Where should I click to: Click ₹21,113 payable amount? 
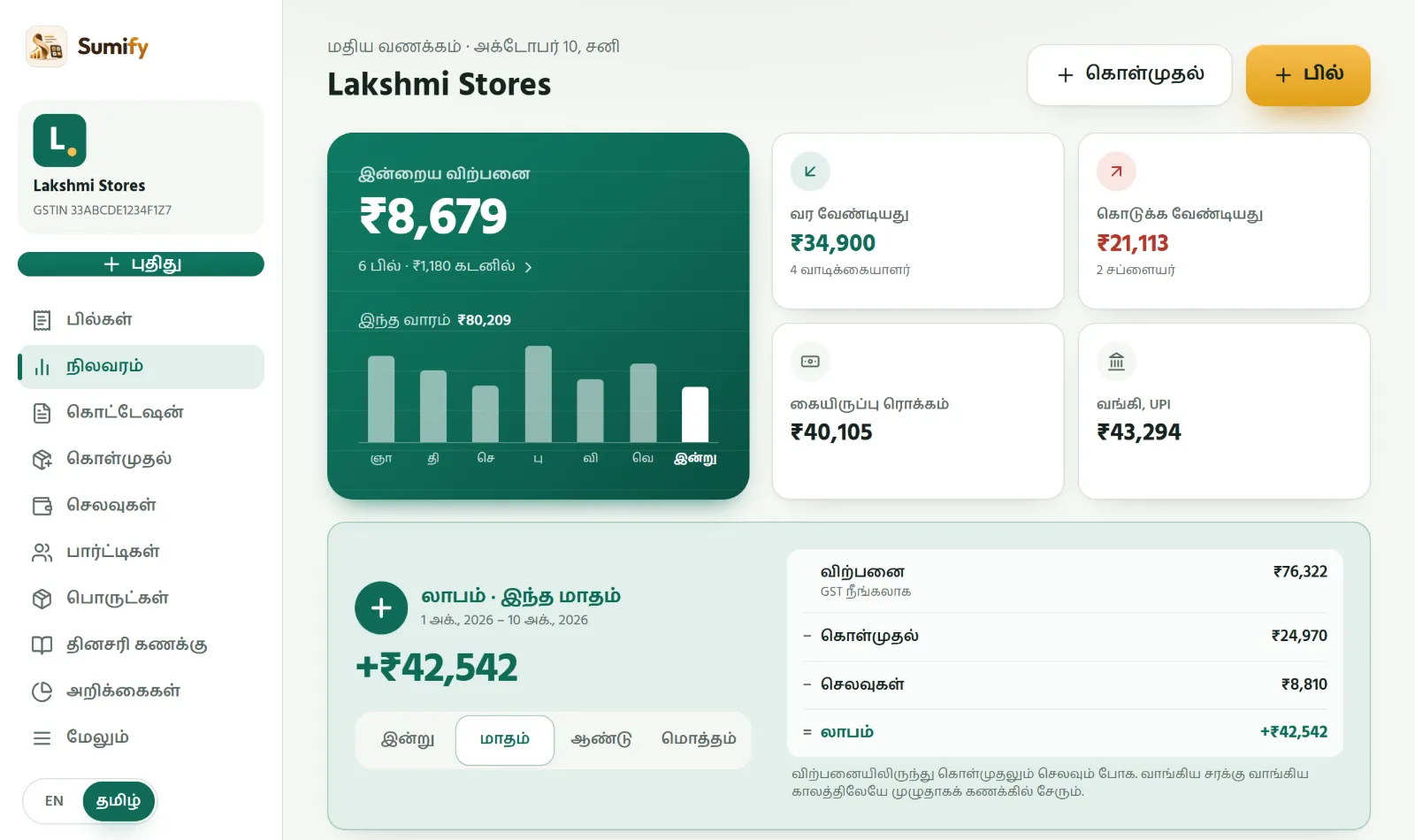coord(1133,243)
